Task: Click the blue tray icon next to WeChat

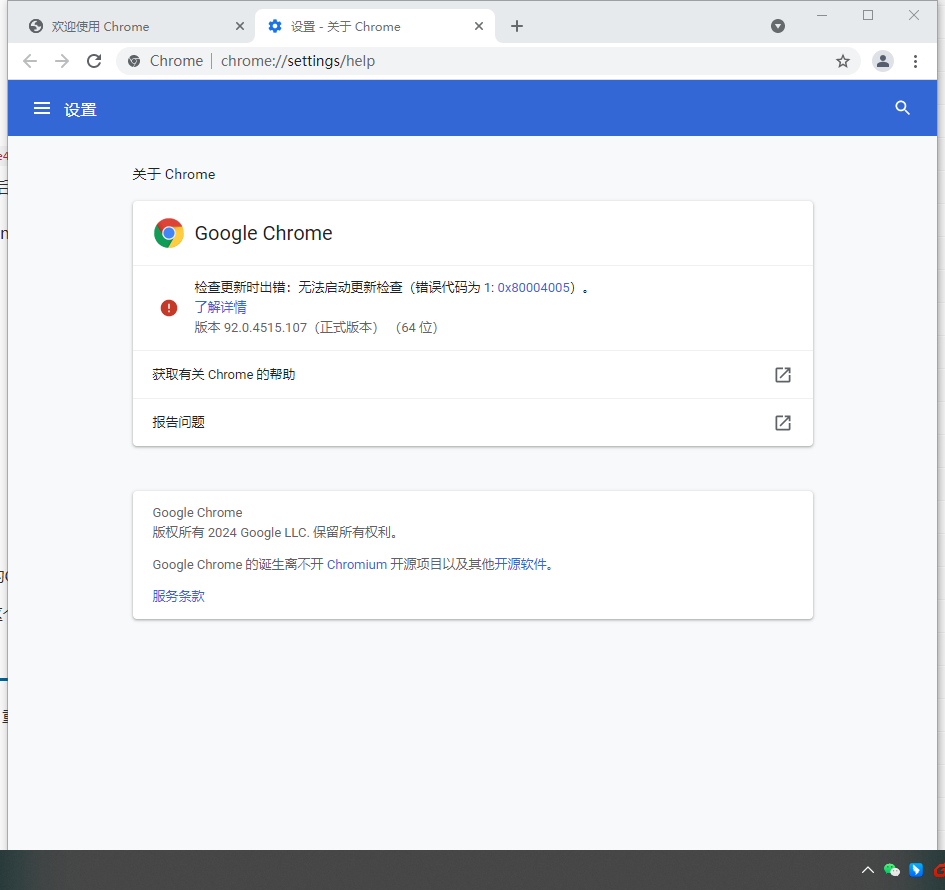Action: (916, 870)
